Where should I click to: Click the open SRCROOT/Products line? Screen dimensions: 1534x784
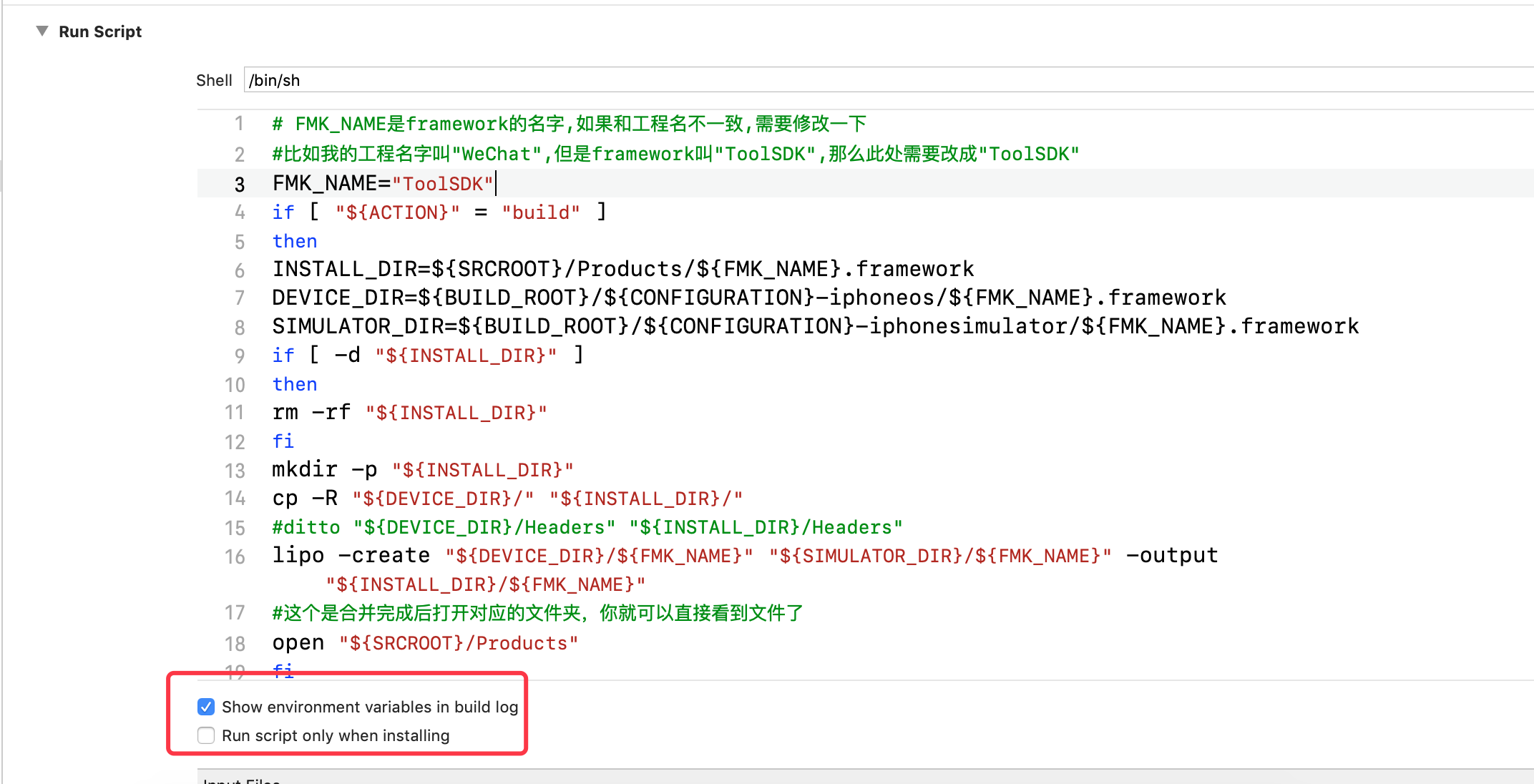pyautogui.click(x=425, y=643)
